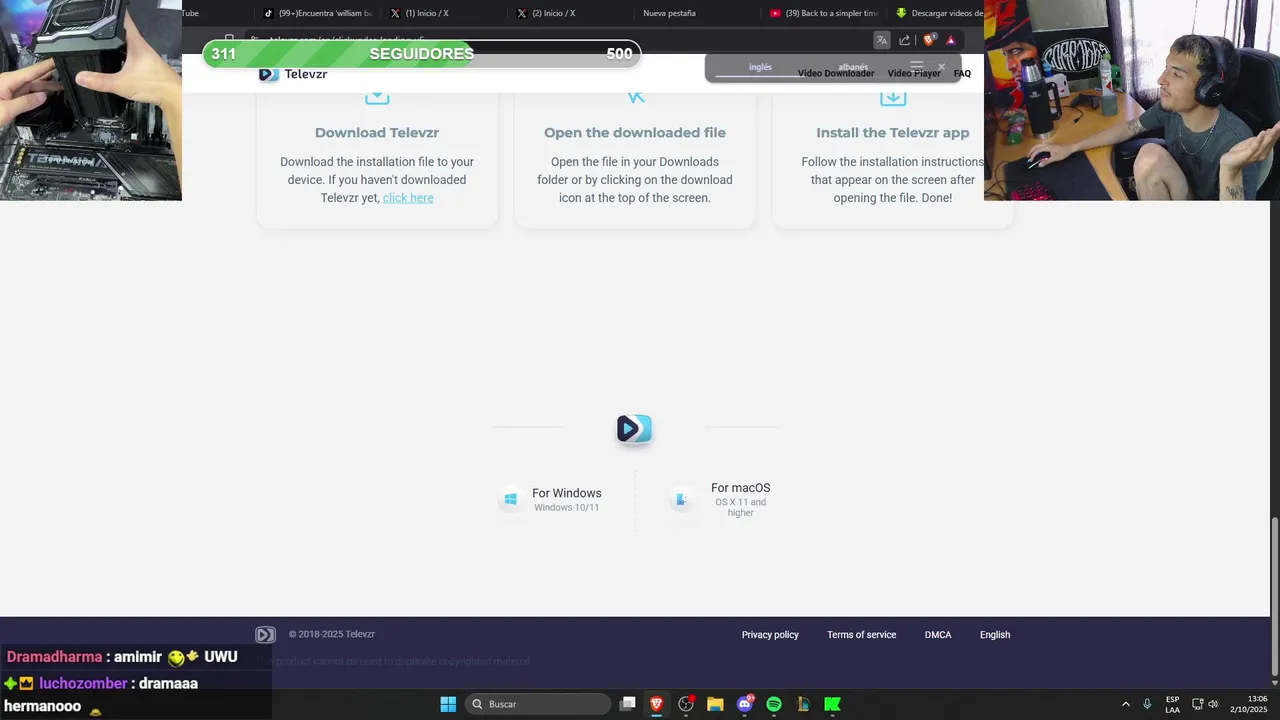Screen dimensions: 1280x720
Task: Open the Terms of service footer link
Action: point(861,635)
